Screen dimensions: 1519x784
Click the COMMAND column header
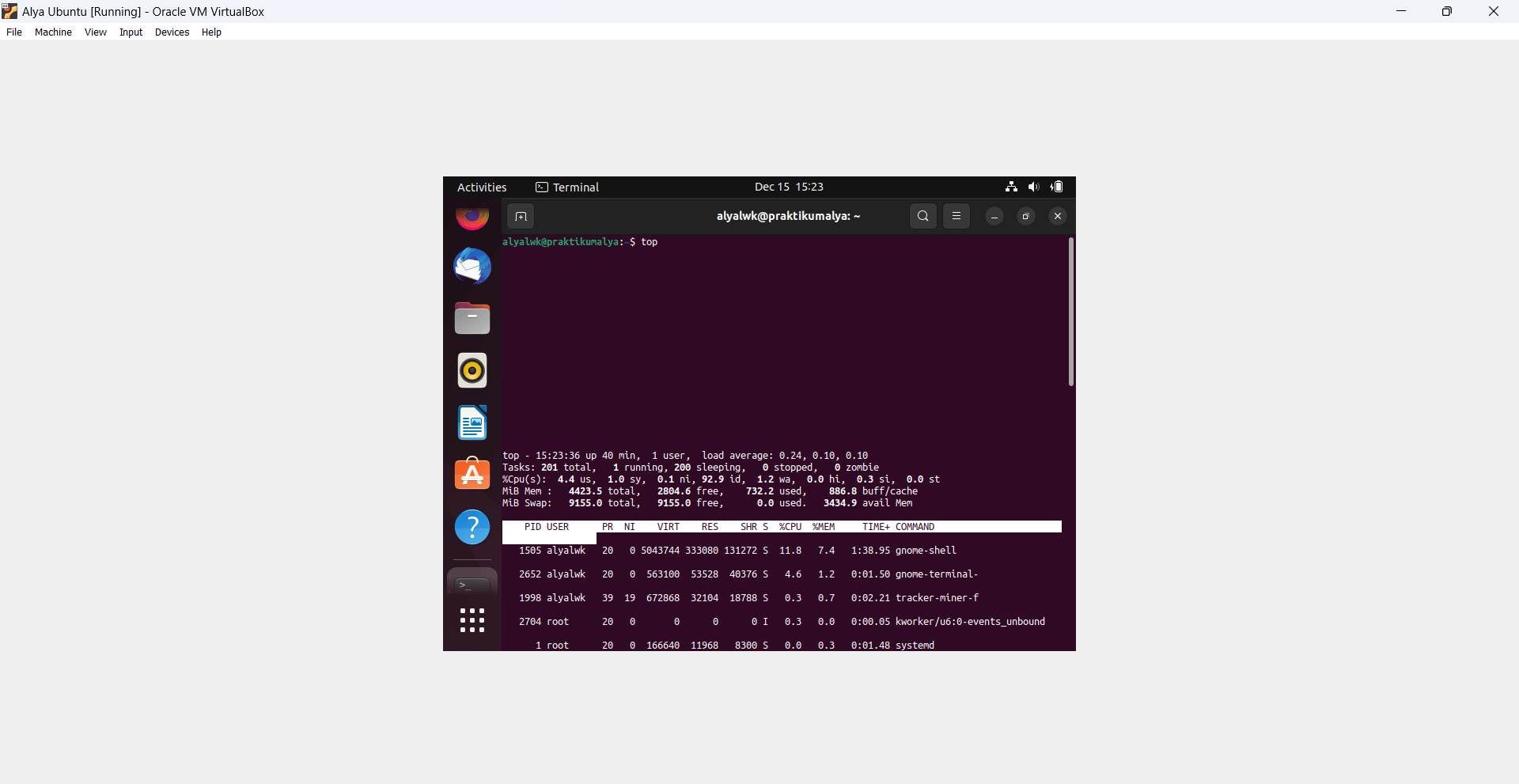click(915, 527)
